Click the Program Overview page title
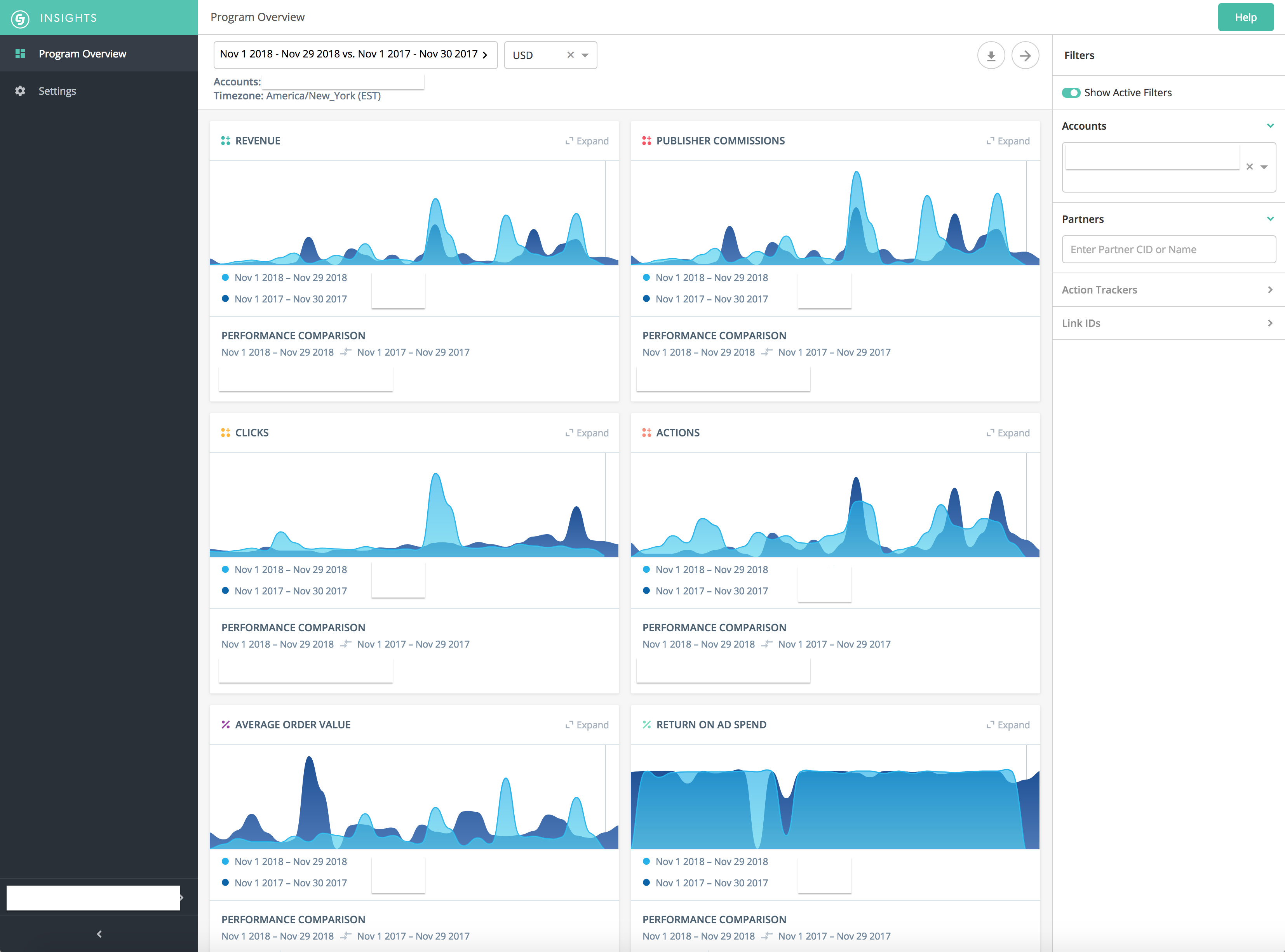Image resolution: width=1285 pixels, height=952 pixels. (257, 17)
